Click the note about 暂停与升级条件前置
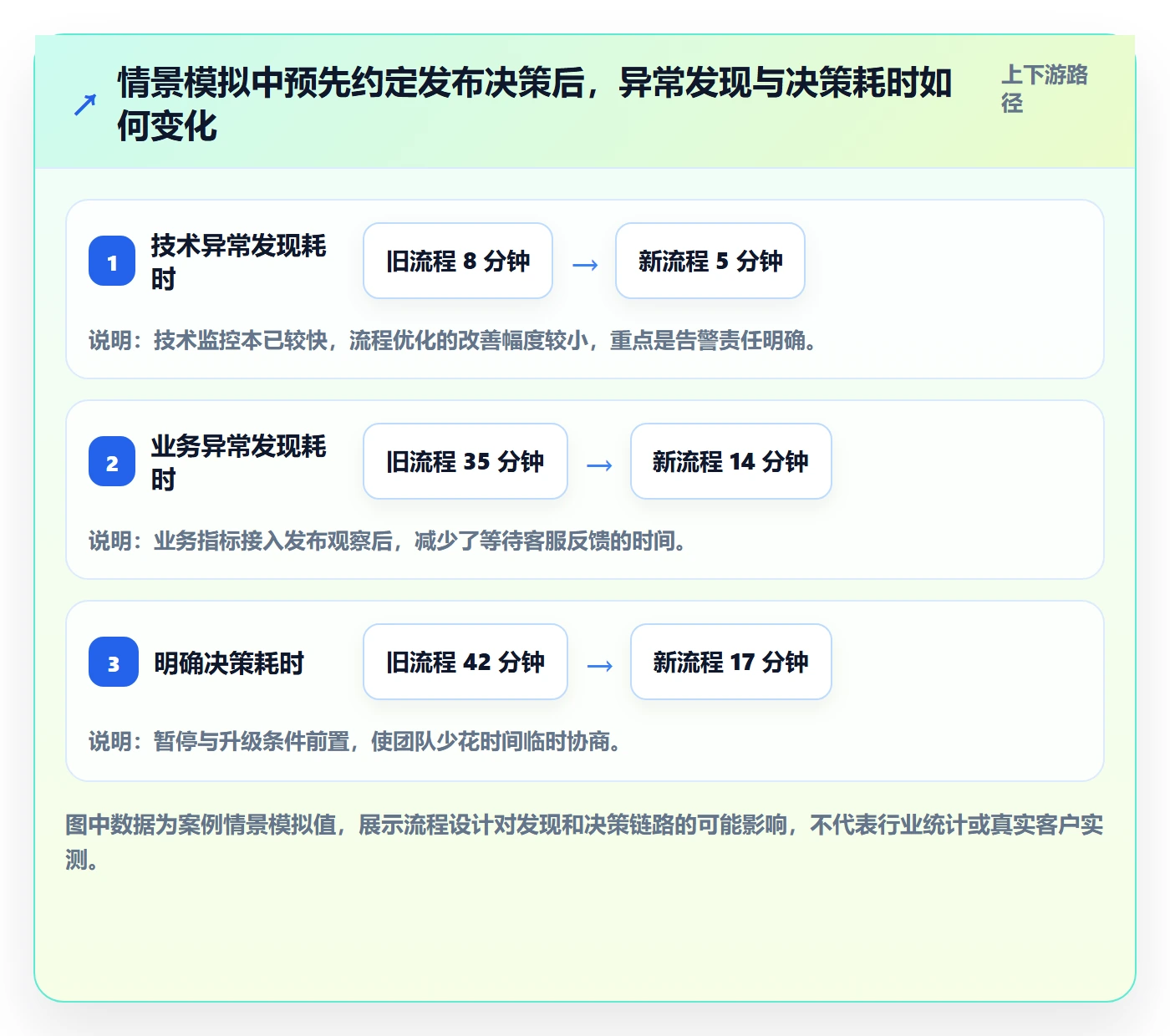This screenshot has height=1036, width=1170. point(354,742)
